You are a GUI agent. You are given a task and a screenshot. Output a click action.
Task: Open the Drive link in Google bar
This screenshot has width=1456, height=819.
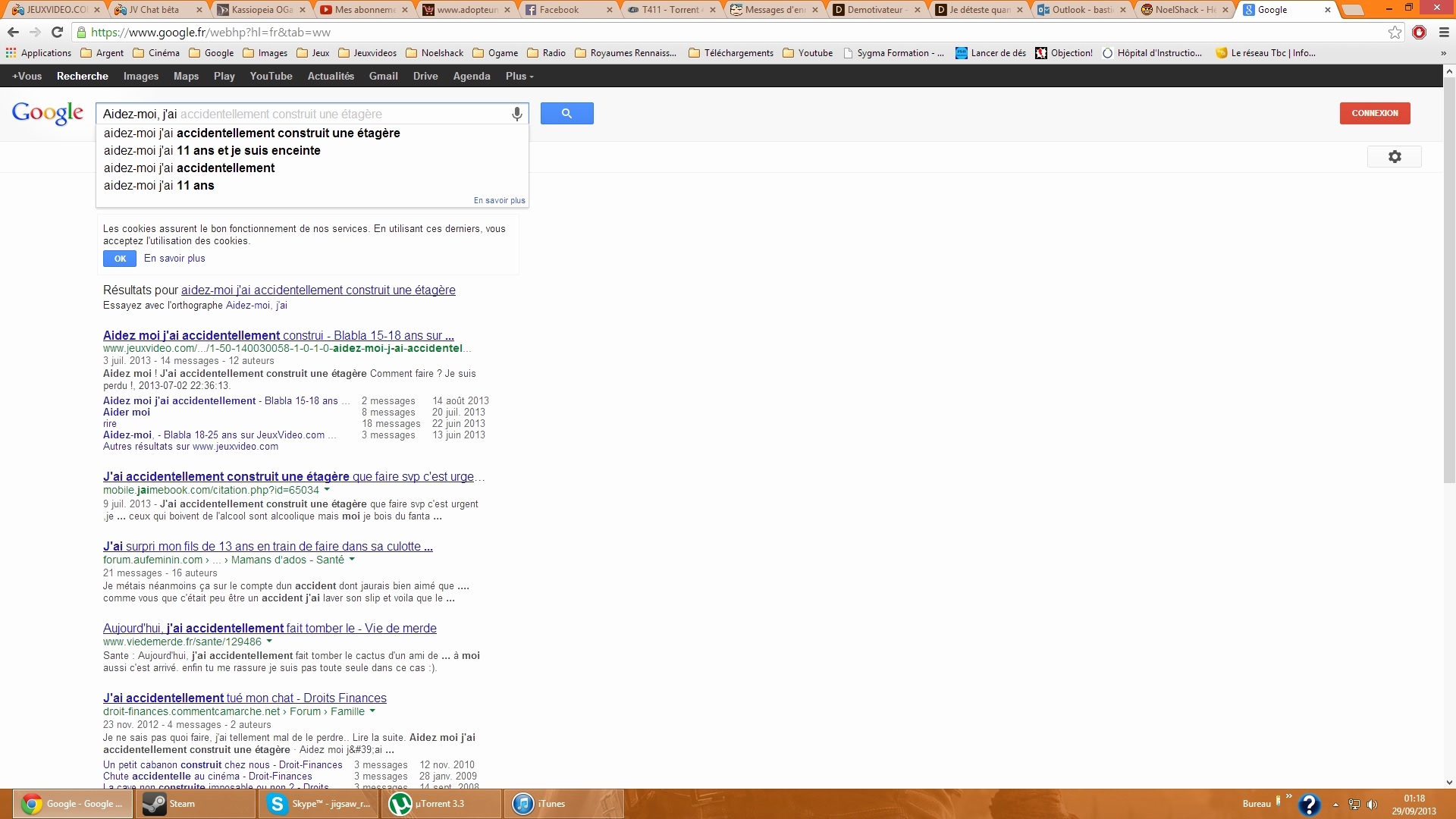tap(425, 76)
